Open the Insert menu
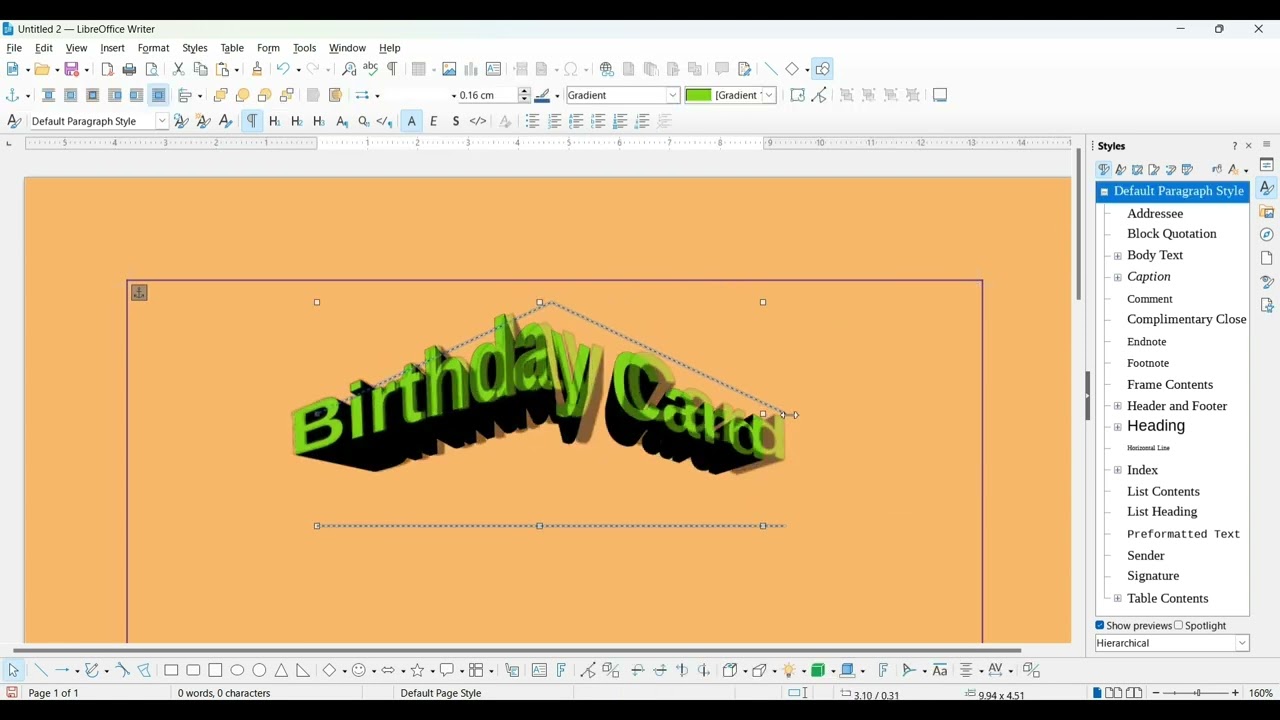Viewport: 1280px width, 720px height. coord(113,48)
